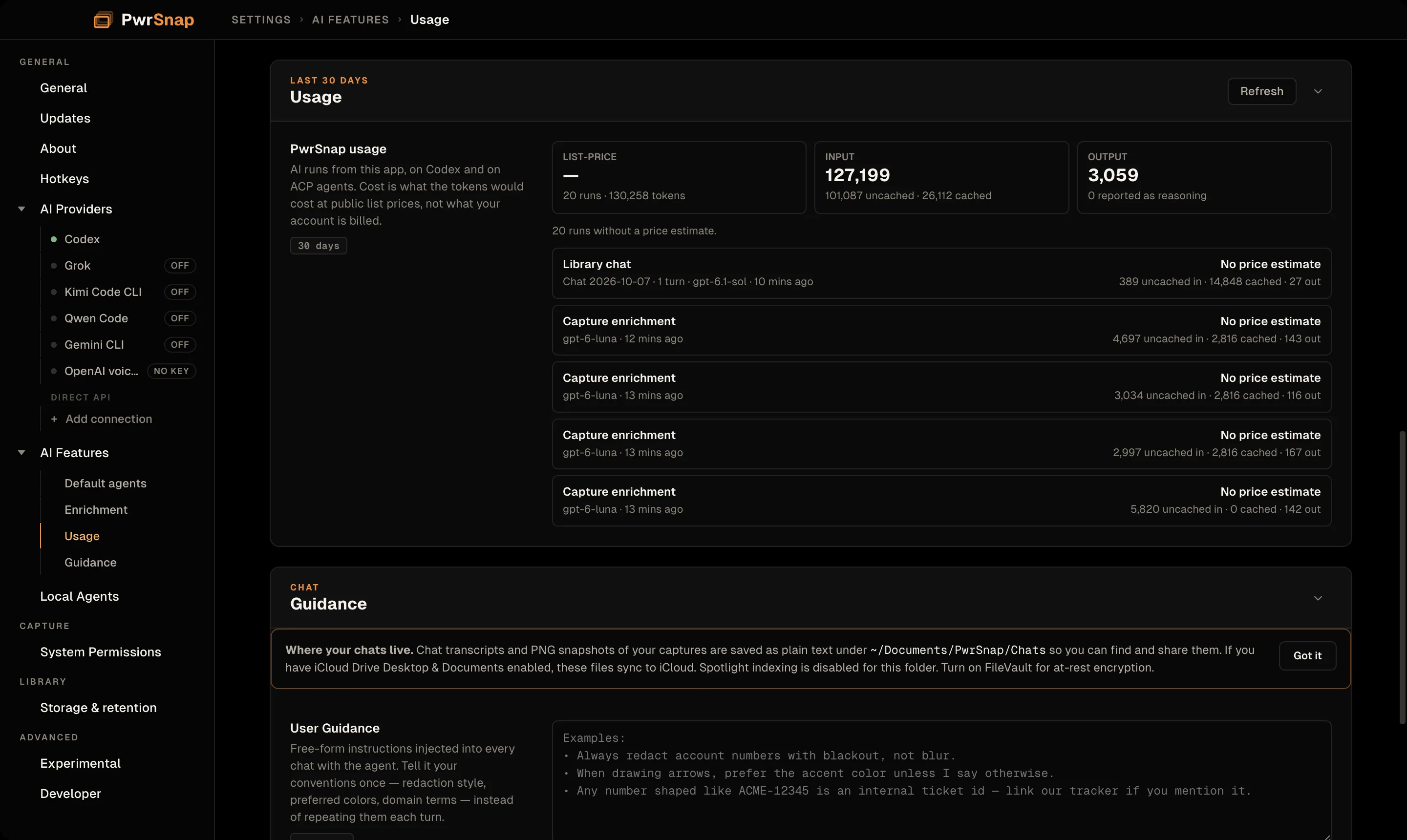Click the OUTPUT 3,059 stat card
This screenshot has height=840, width=1407.
tap(1204, 178)
